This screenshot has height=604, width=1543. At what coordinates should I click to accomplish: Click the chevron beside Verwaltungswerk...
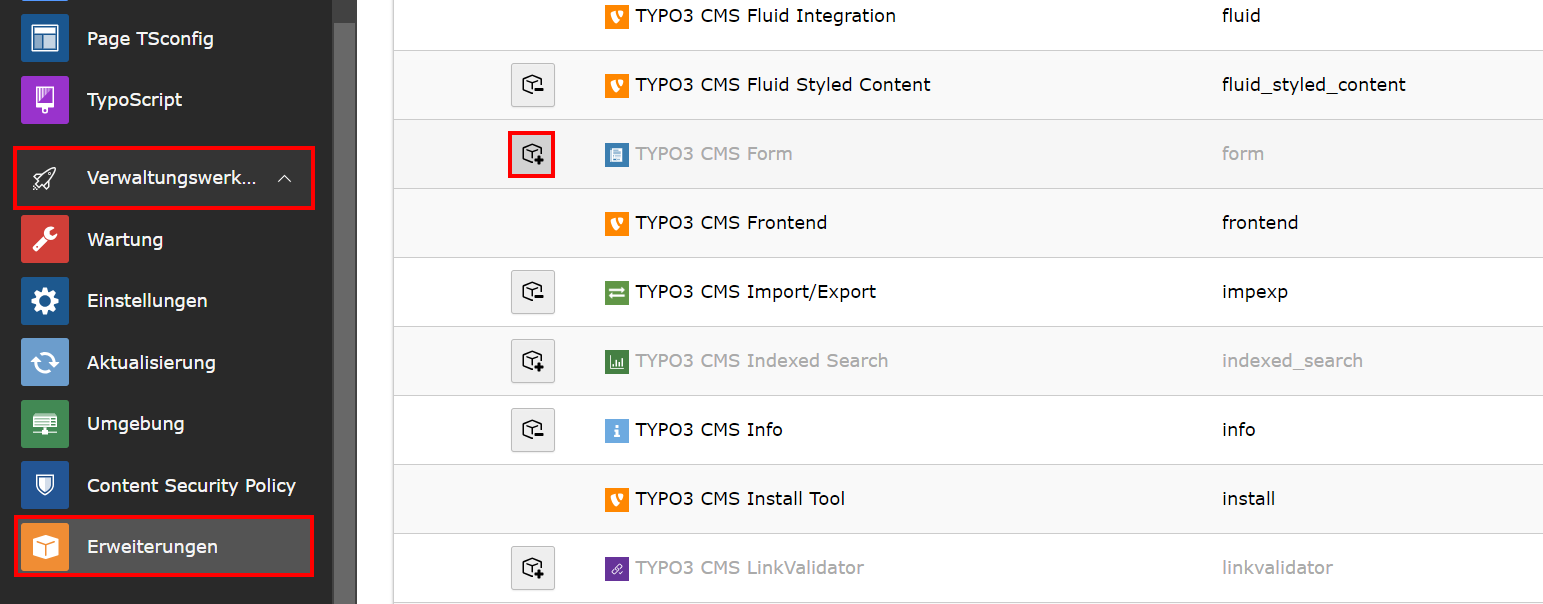pos(285,178)
